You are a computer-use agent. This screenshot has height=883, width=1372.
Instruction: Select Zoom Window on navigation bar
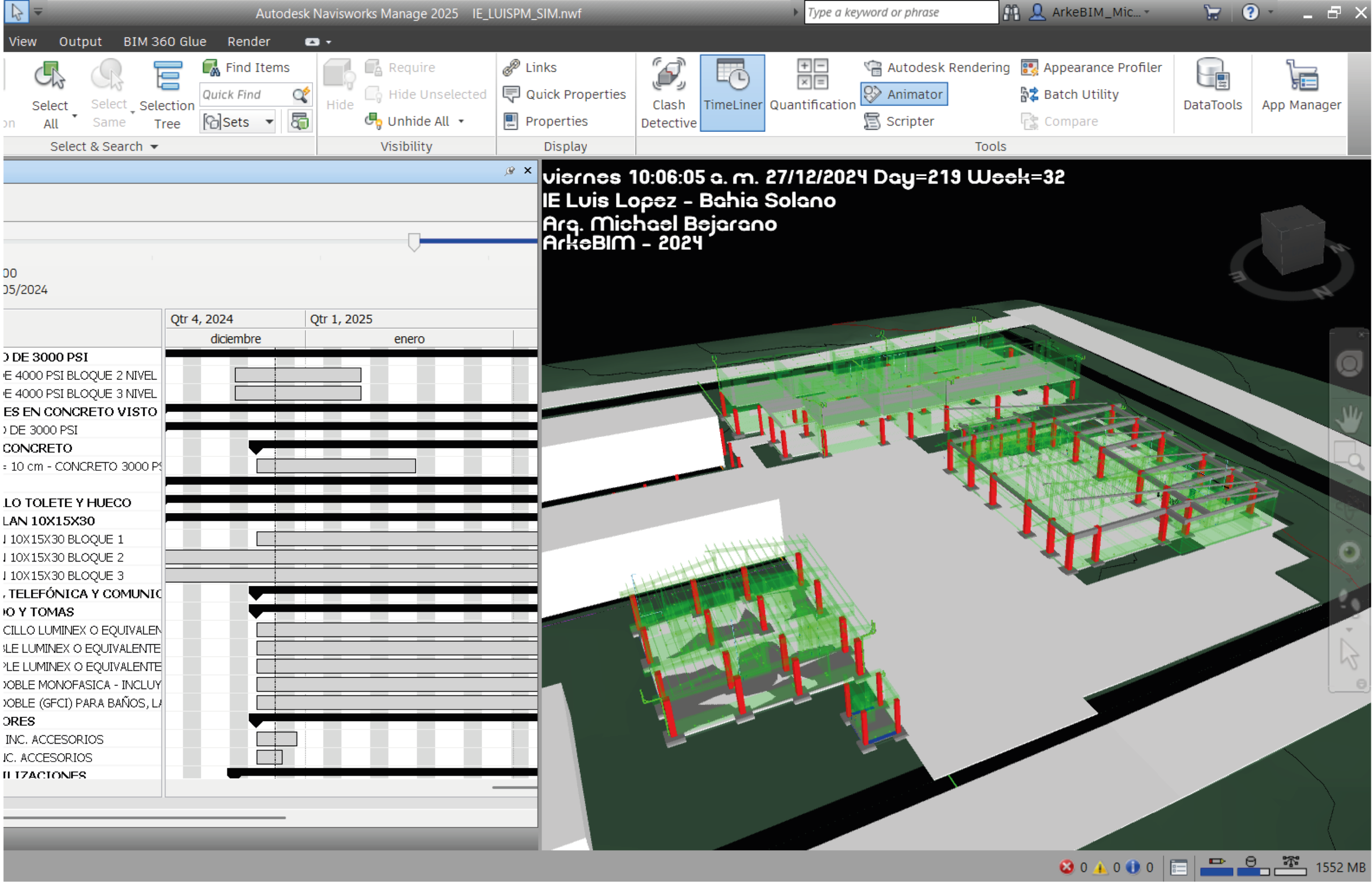[x=1349, y=456]
